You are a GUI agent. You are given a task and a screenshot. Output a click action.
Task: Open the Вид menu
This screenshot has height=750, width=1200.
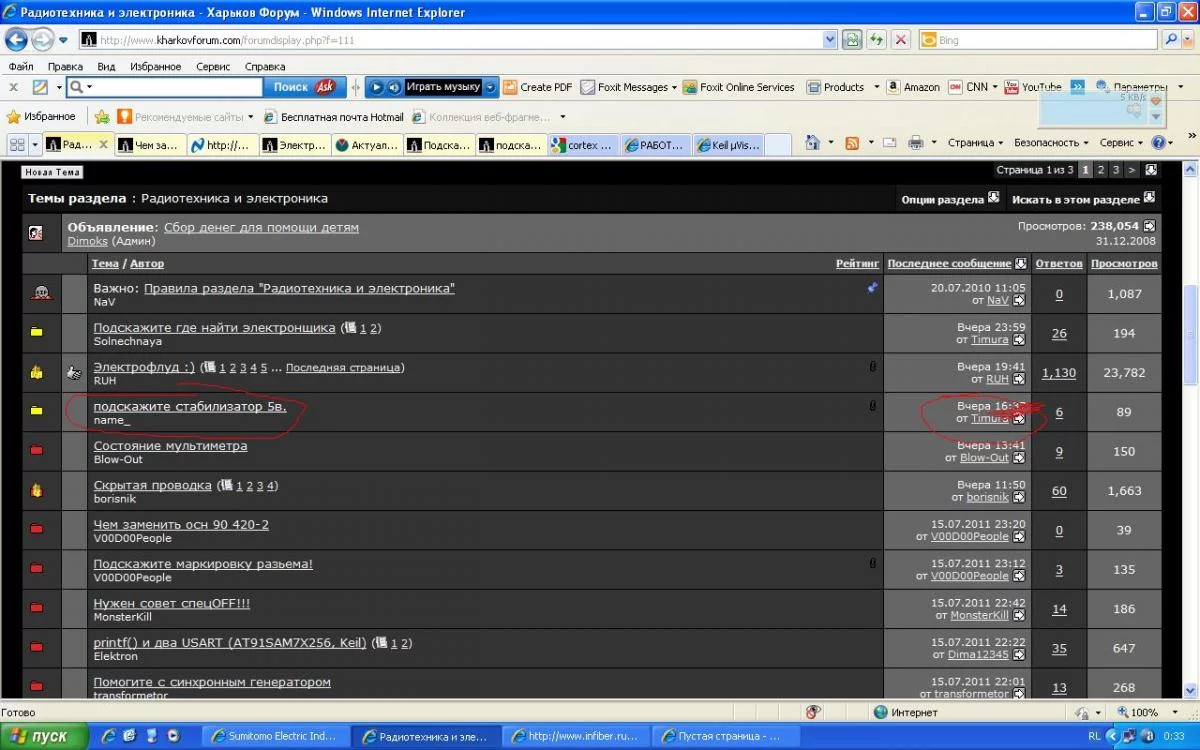[x=106, y=66]
